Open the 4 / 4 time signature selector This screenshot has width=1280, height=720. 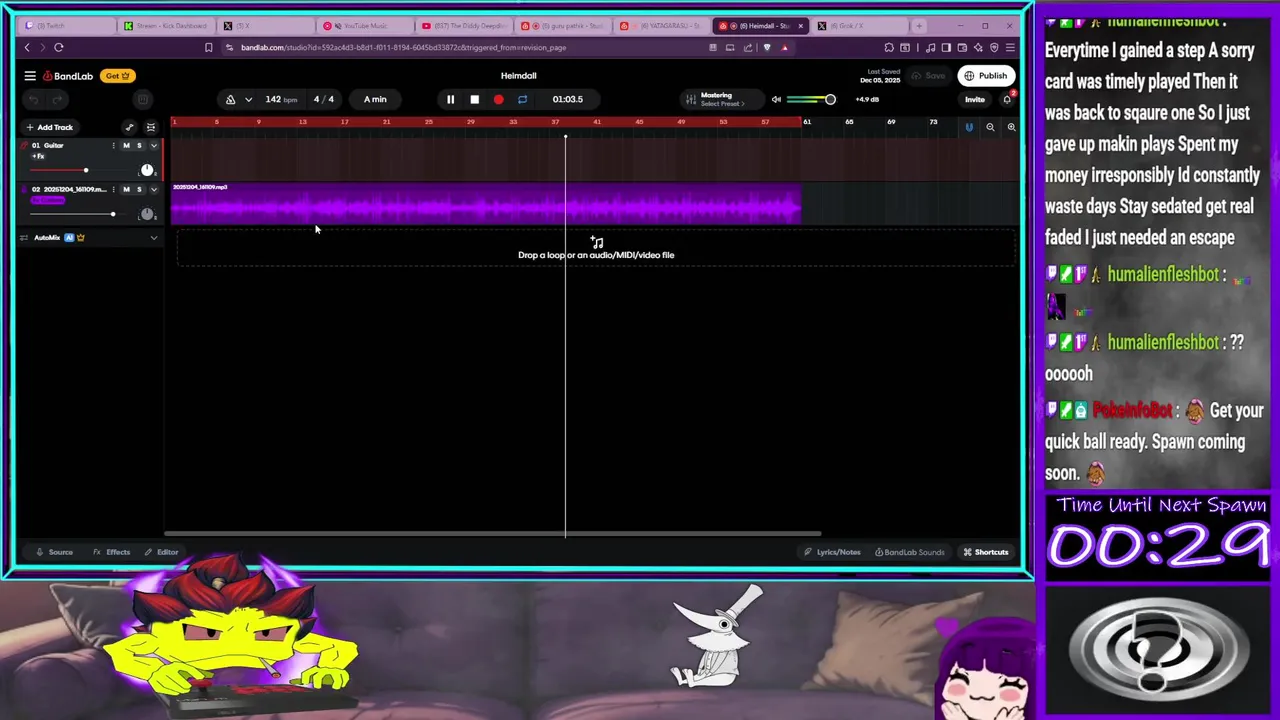coord(323,99)
